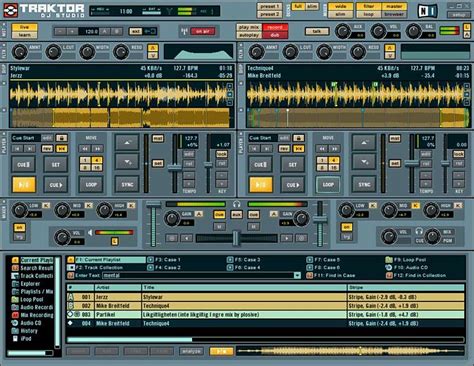Viewport: 474px width, 366px height.
Task: Select track 003 Partikel row
Action: coord(265,314)
